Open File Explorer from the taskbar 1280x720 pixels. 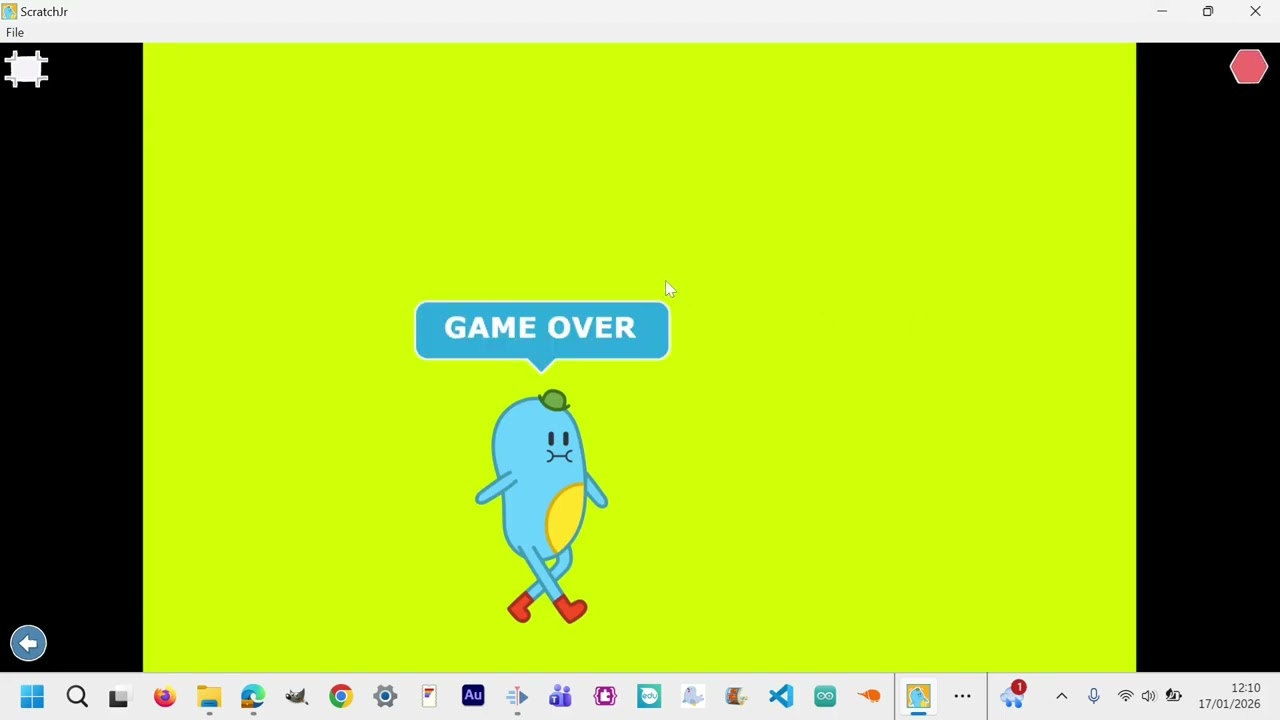[209, 696]
